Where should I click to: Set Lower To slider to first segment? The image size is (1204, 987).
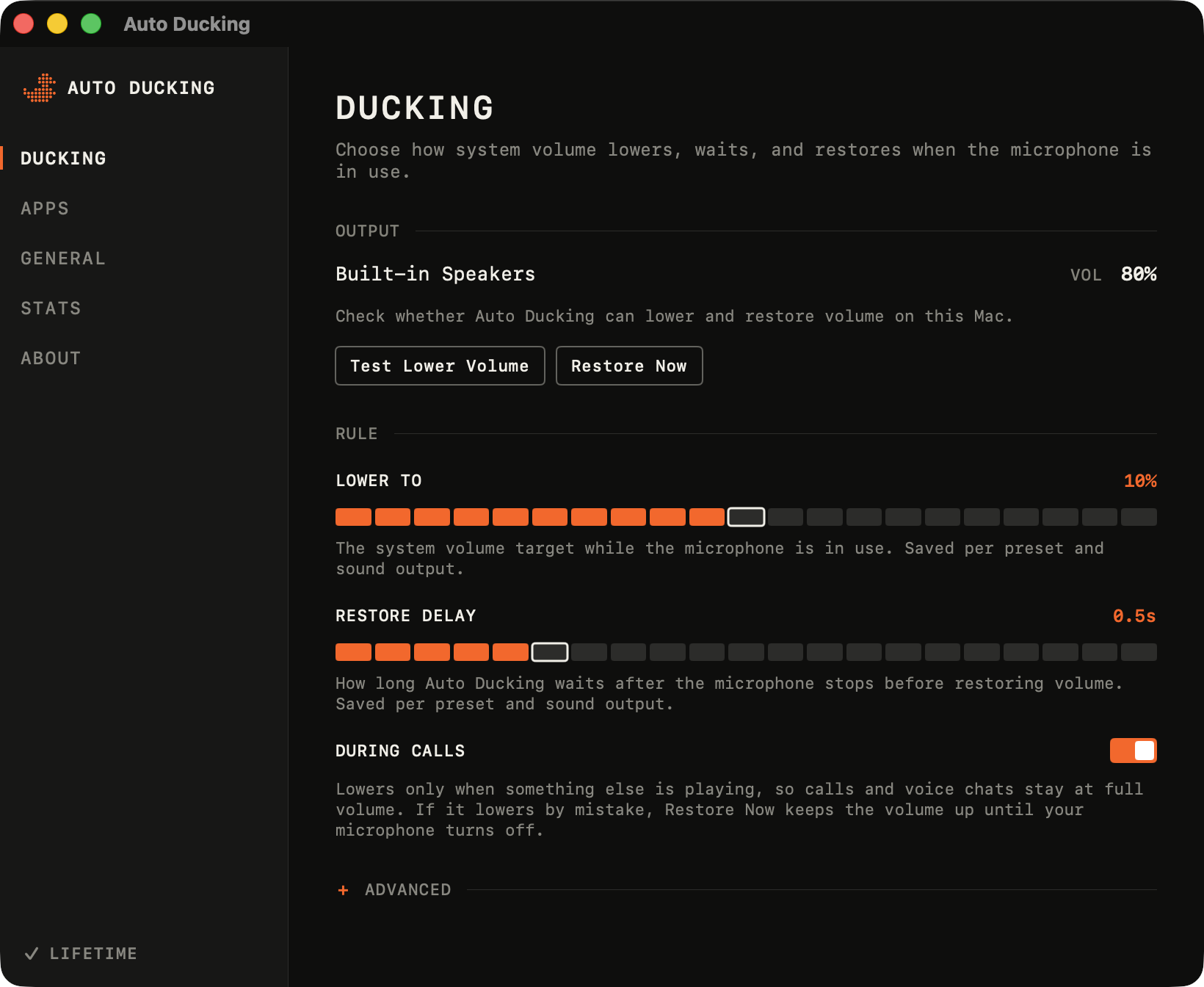[x=353, y=517]
